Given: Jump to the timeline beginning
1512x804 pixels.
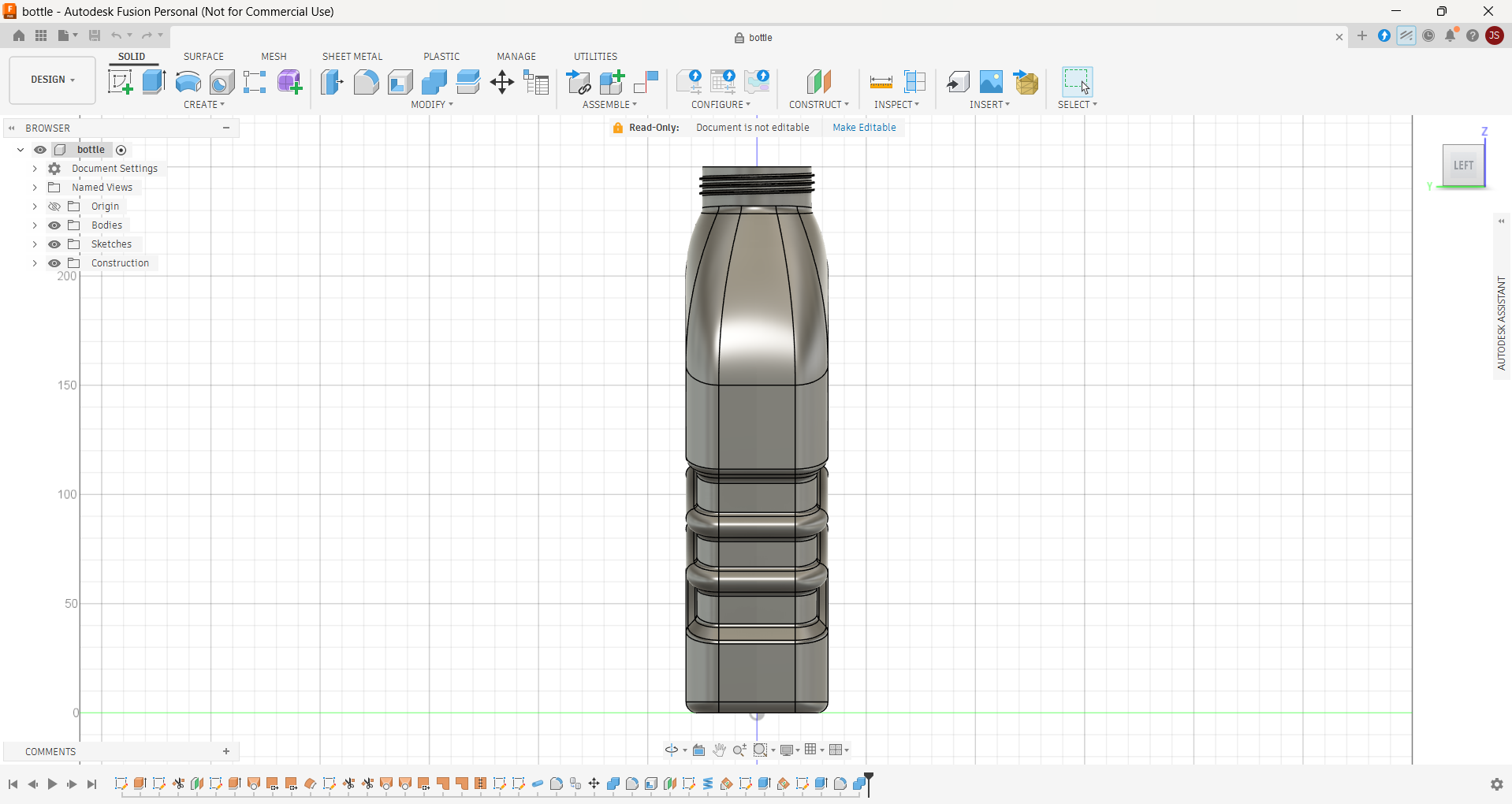Looking at the screenshot, I should click(13, 784).
